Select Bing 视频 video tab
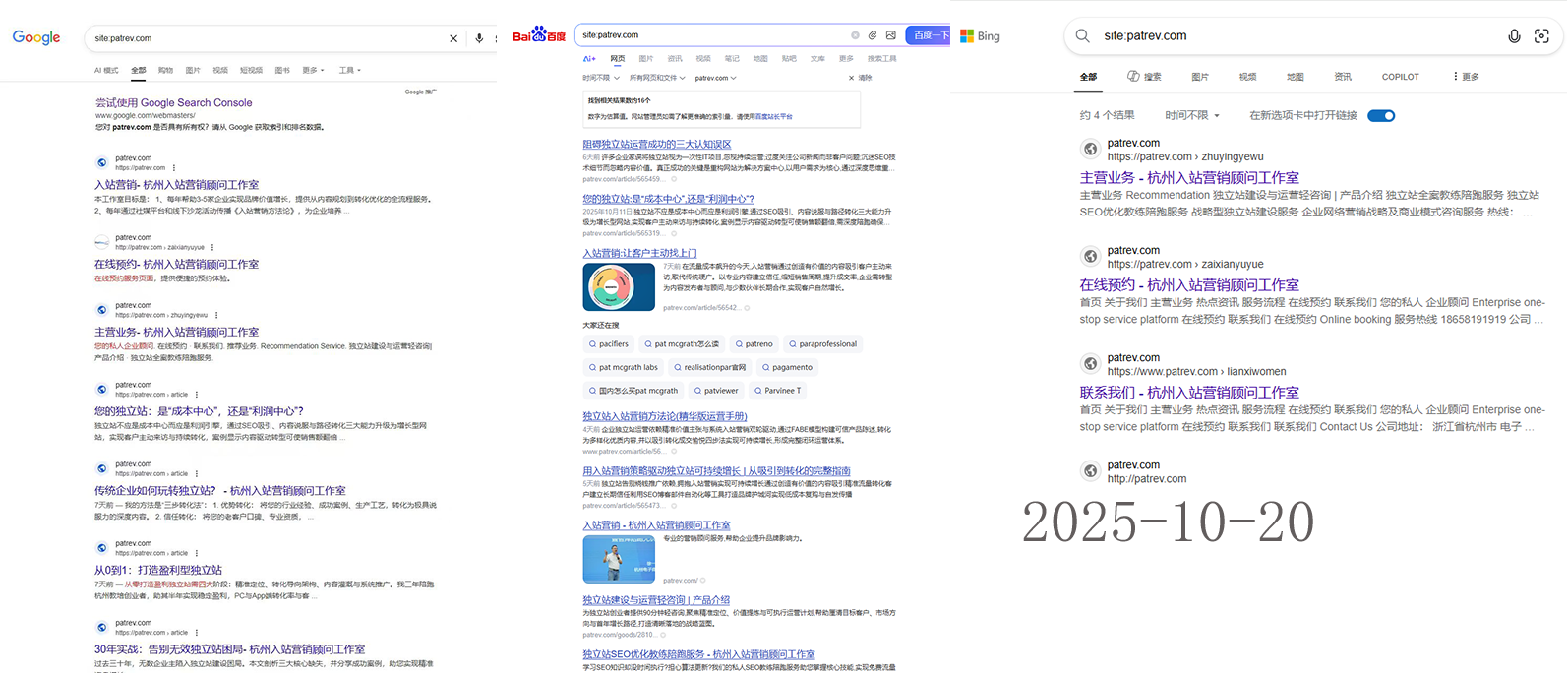Image resolution: width=1568 pixels, height=676 pixels. (1247, 77)
